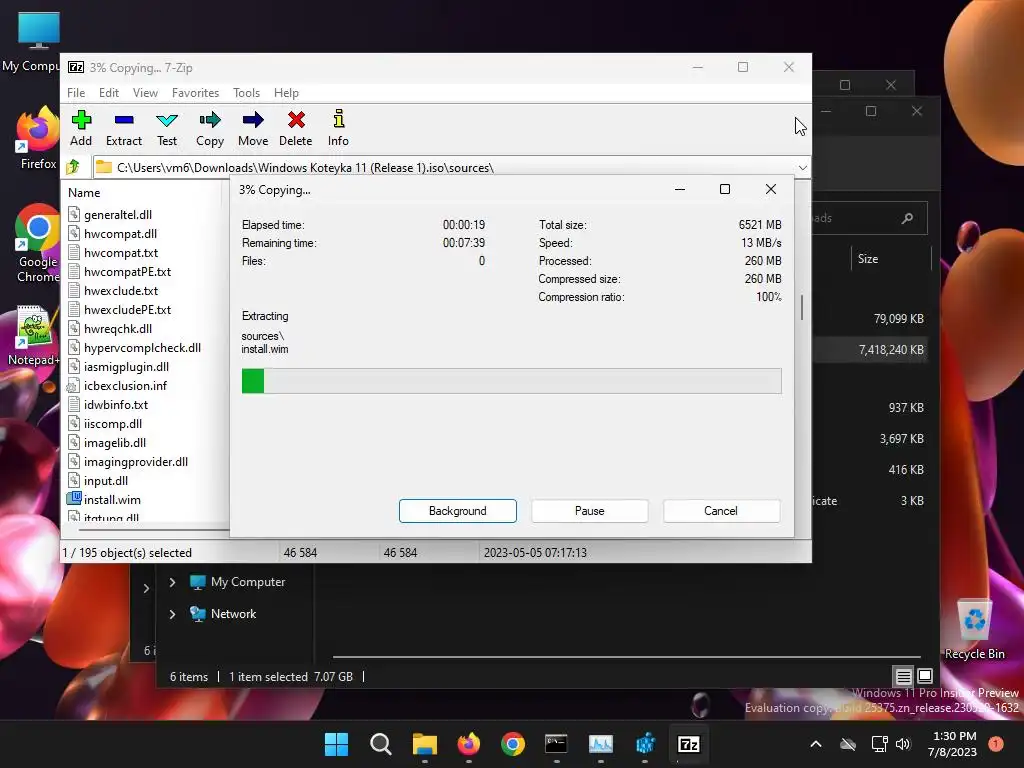1024x768 pixels.
Task: Pause the copying operation
Action: [590, 511]
